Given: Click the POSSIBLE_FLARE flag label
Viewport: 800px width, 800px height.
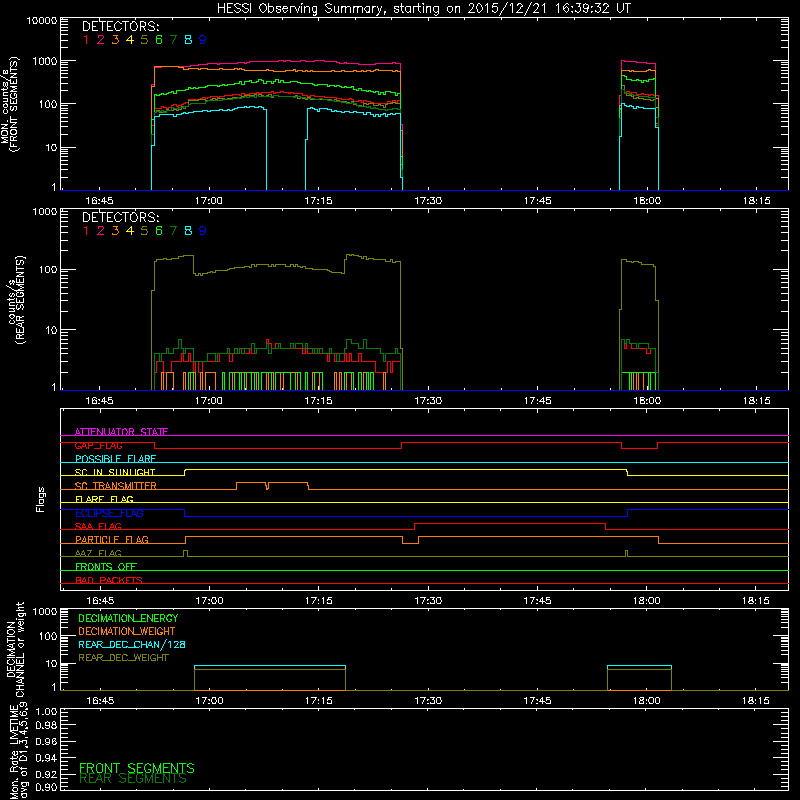Looking at the screenshot, I should [115, 459].
